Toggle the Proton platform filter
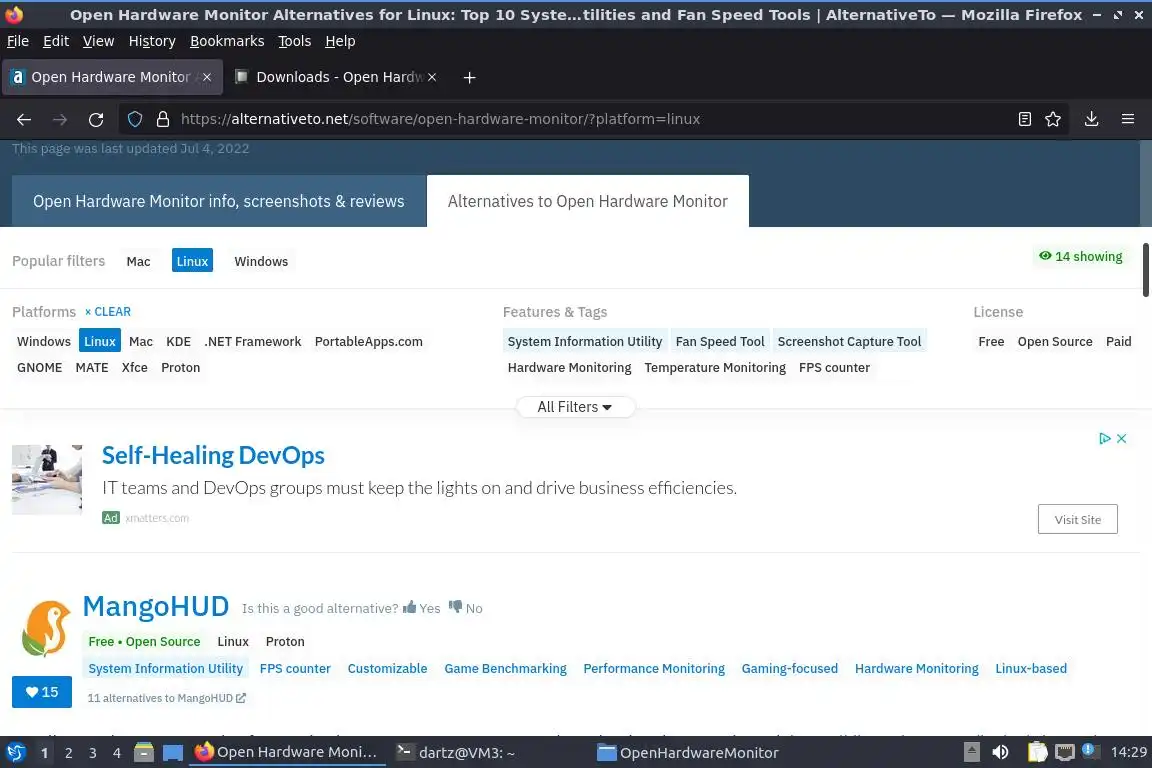This screenshot has height=768, width=1152. [181, 367]
